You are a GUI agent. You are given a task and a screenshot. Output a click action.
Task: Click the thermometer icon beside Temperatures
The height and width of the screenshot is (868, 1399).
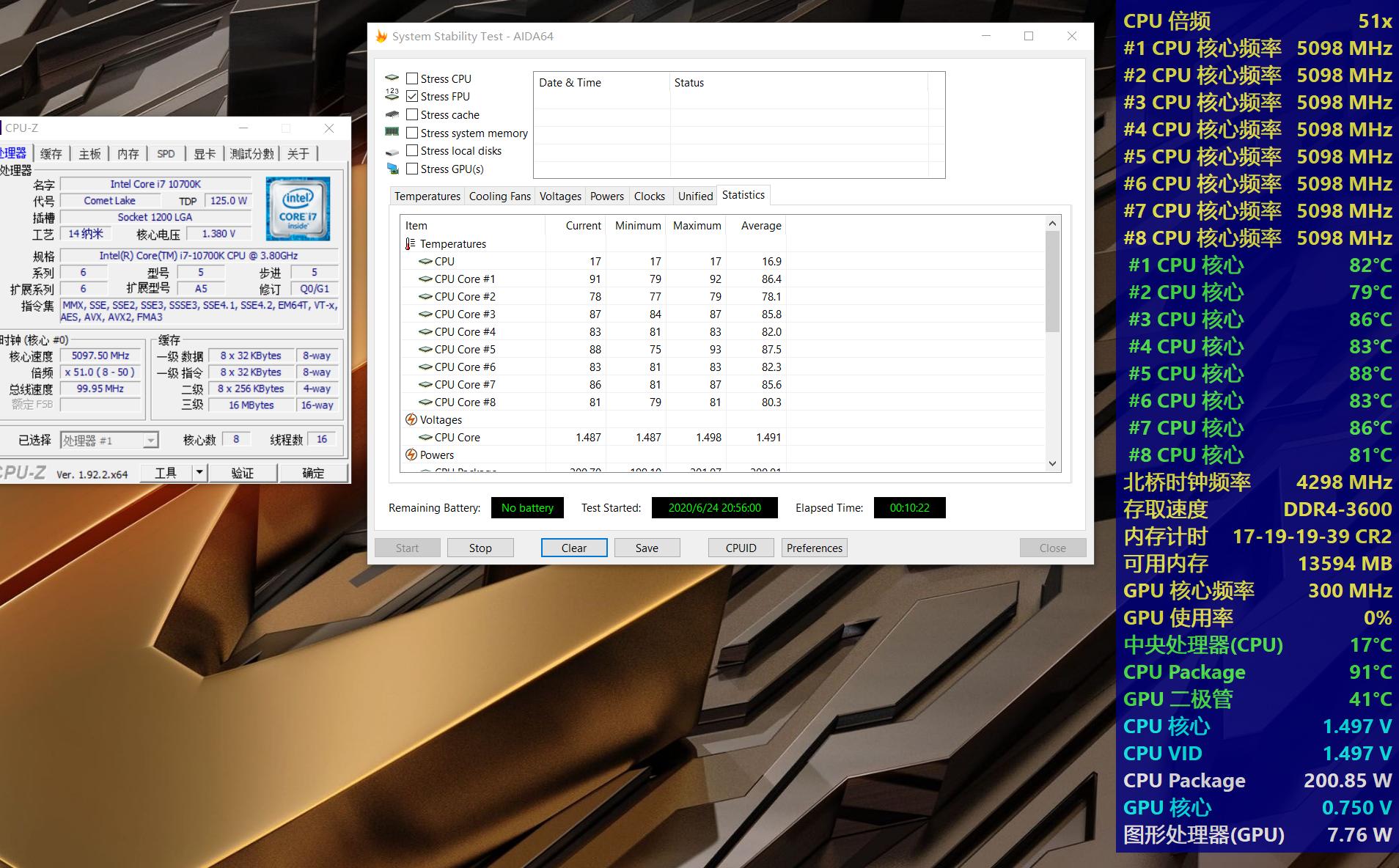[x=410, y=243]
